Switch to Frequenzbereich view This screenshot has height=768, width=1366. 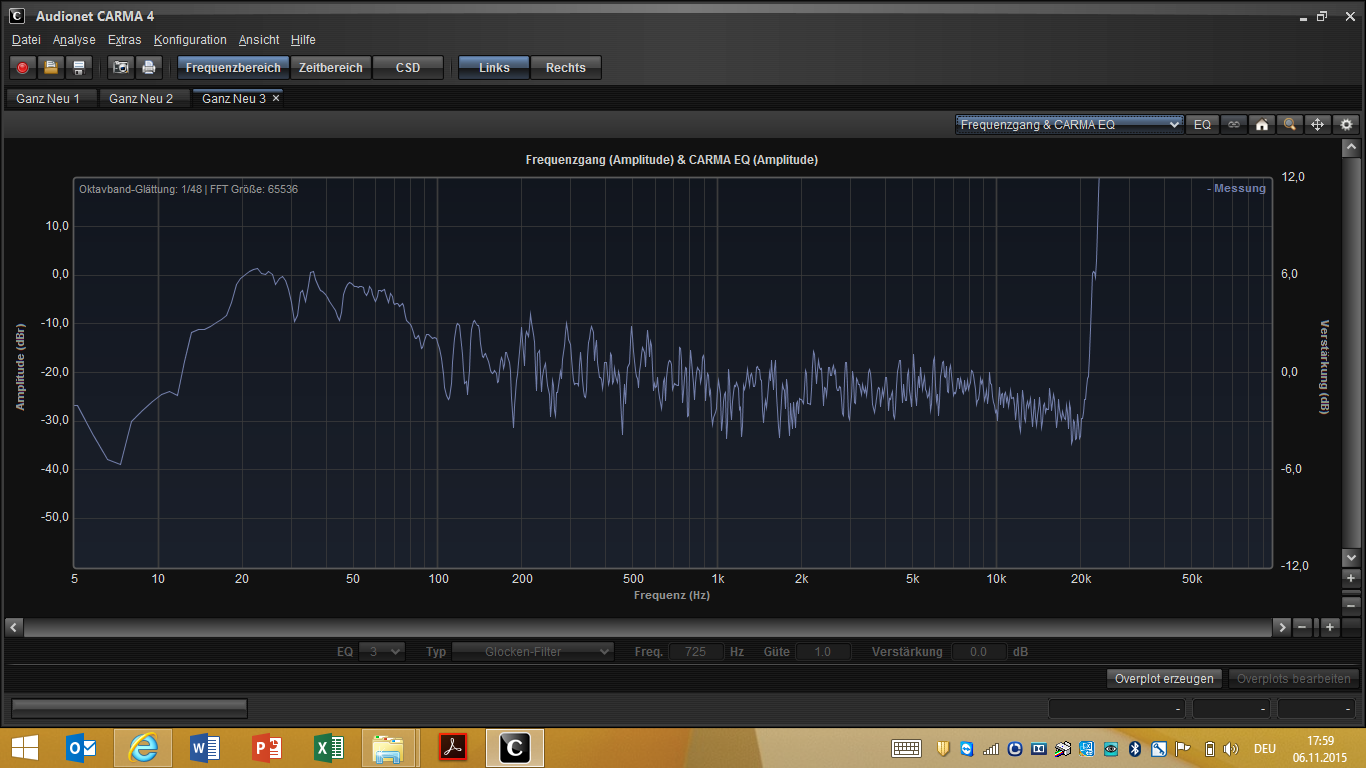(x=233, y=68)
